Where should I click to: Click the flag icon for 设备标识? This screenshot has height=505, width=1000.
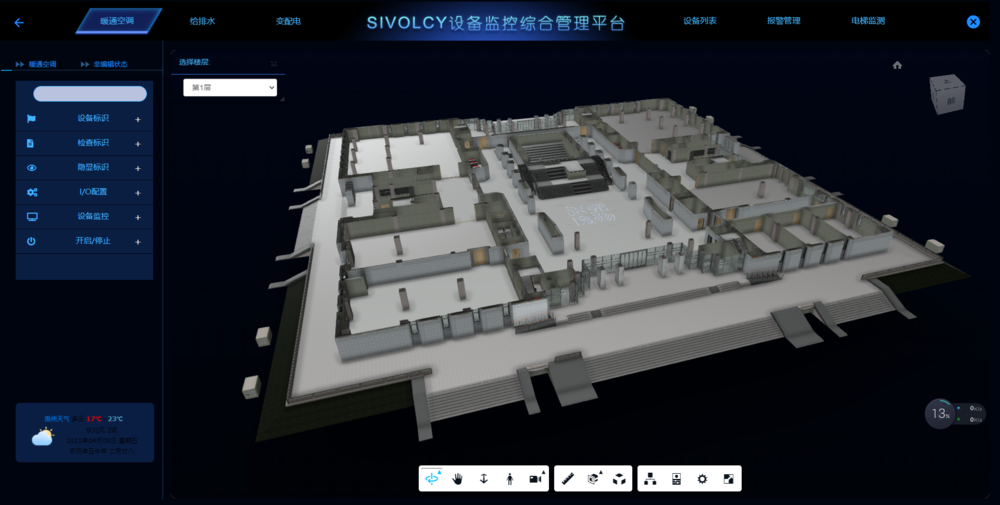31,119
